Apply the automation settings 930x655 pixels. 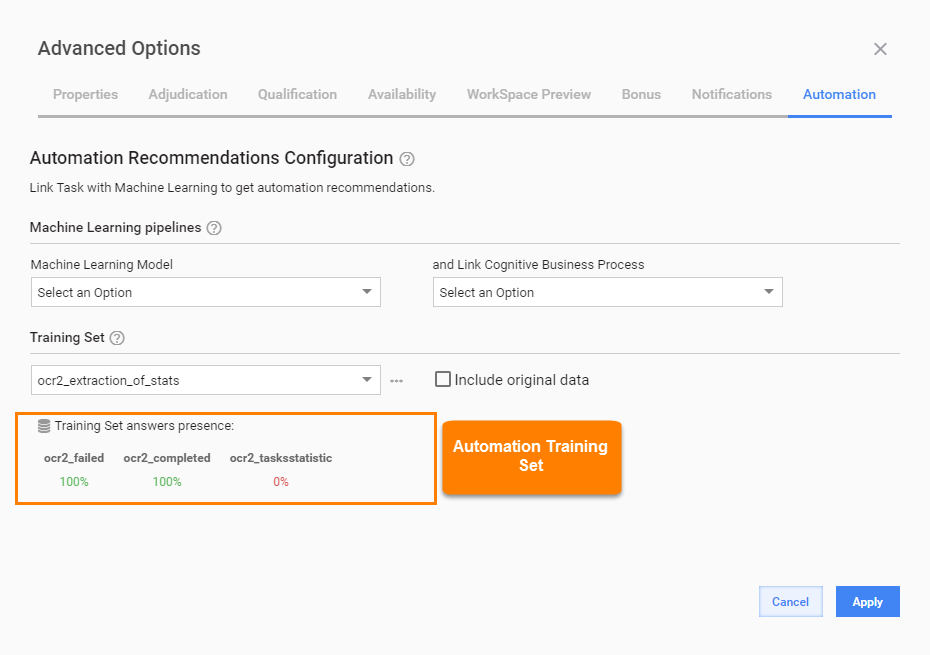[x=868, y=602]
